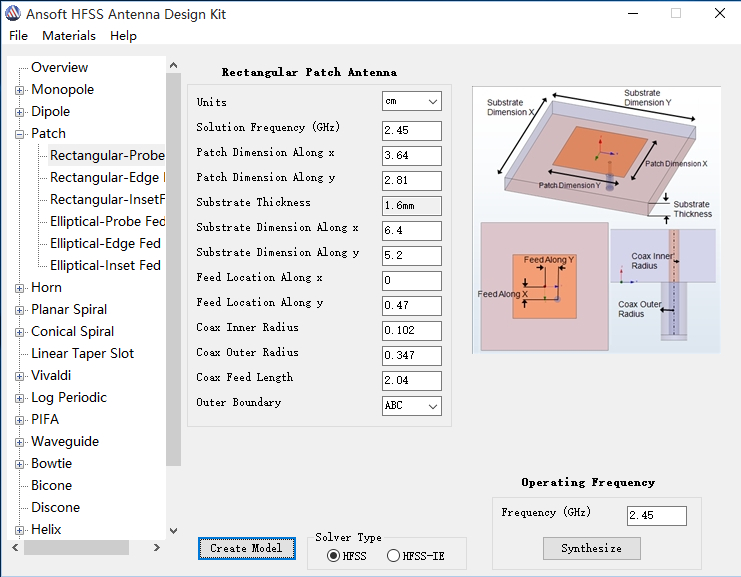Minimize the Antenna Design Kit window

pos(633,13)
